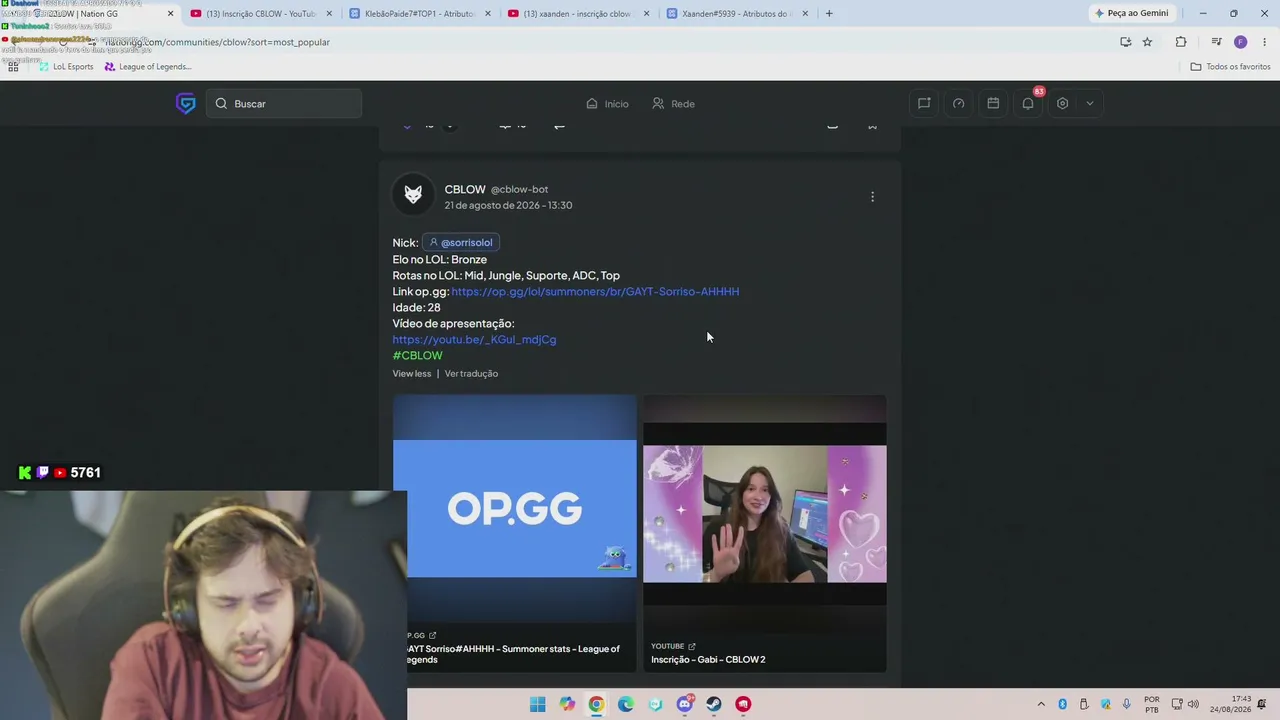Image resolution: width=1280 pixels, height=720 pixels.
Task: Open the calendar icon in header
Action: (993, 103)
